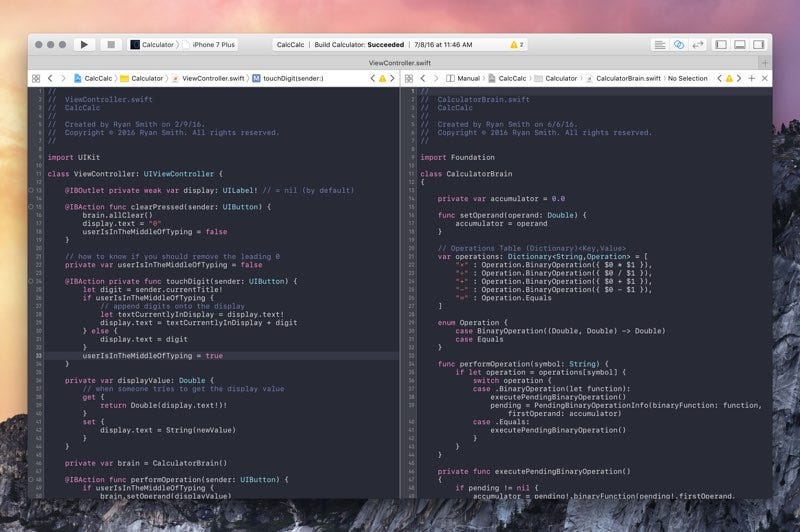
Task: Close the assistant editor pane
Action: tap(764, 79)
